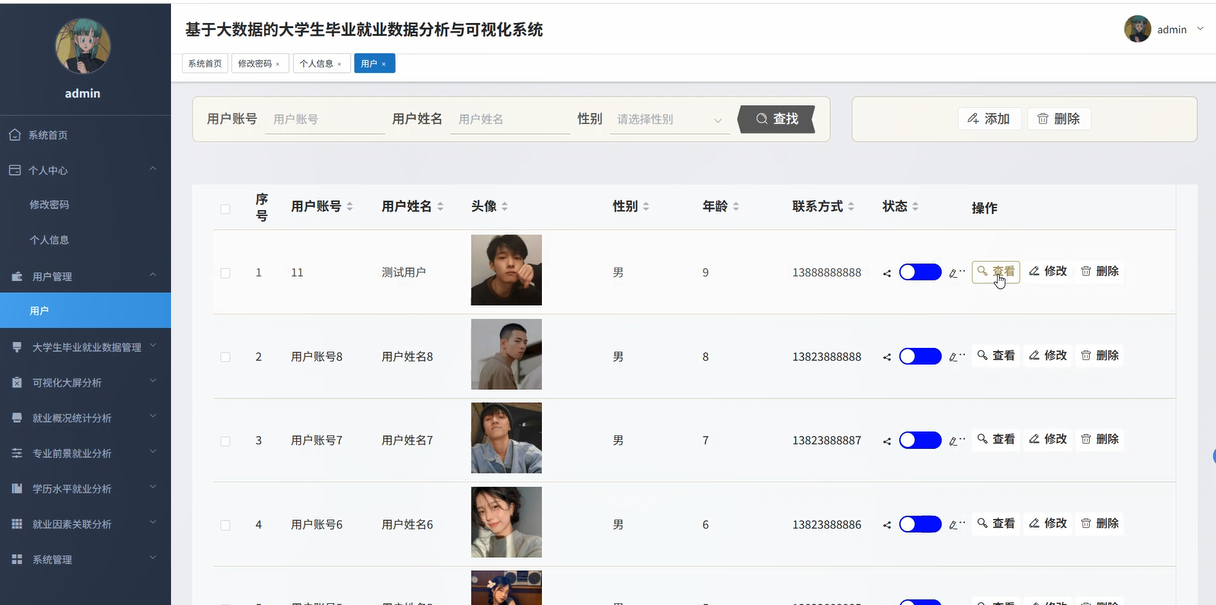Tick the checkbox on 用户账号7 row
The image size is (1216, 605).
click(225, 441)
